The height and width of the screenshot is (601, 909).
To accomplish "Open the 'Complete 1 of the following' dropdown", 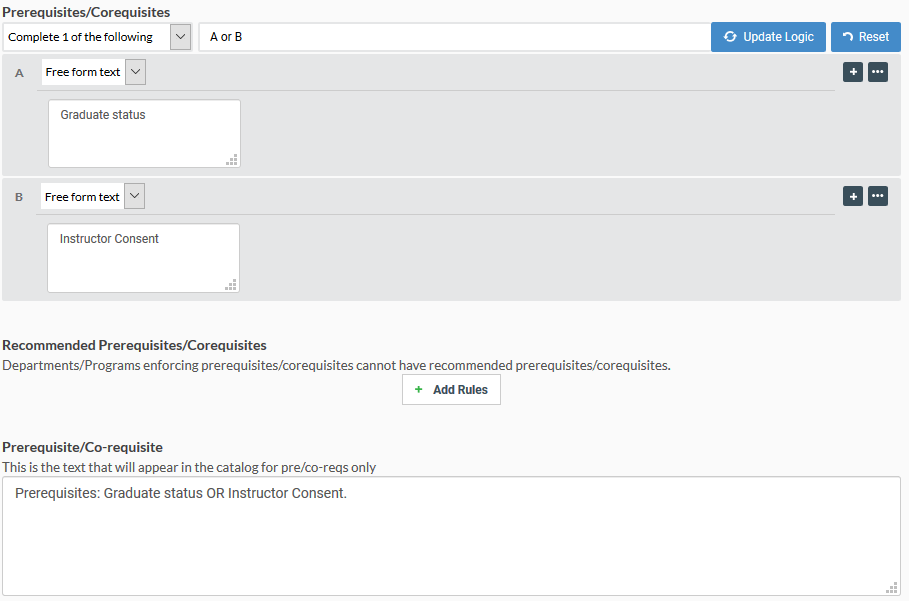I will coord(97,37).
